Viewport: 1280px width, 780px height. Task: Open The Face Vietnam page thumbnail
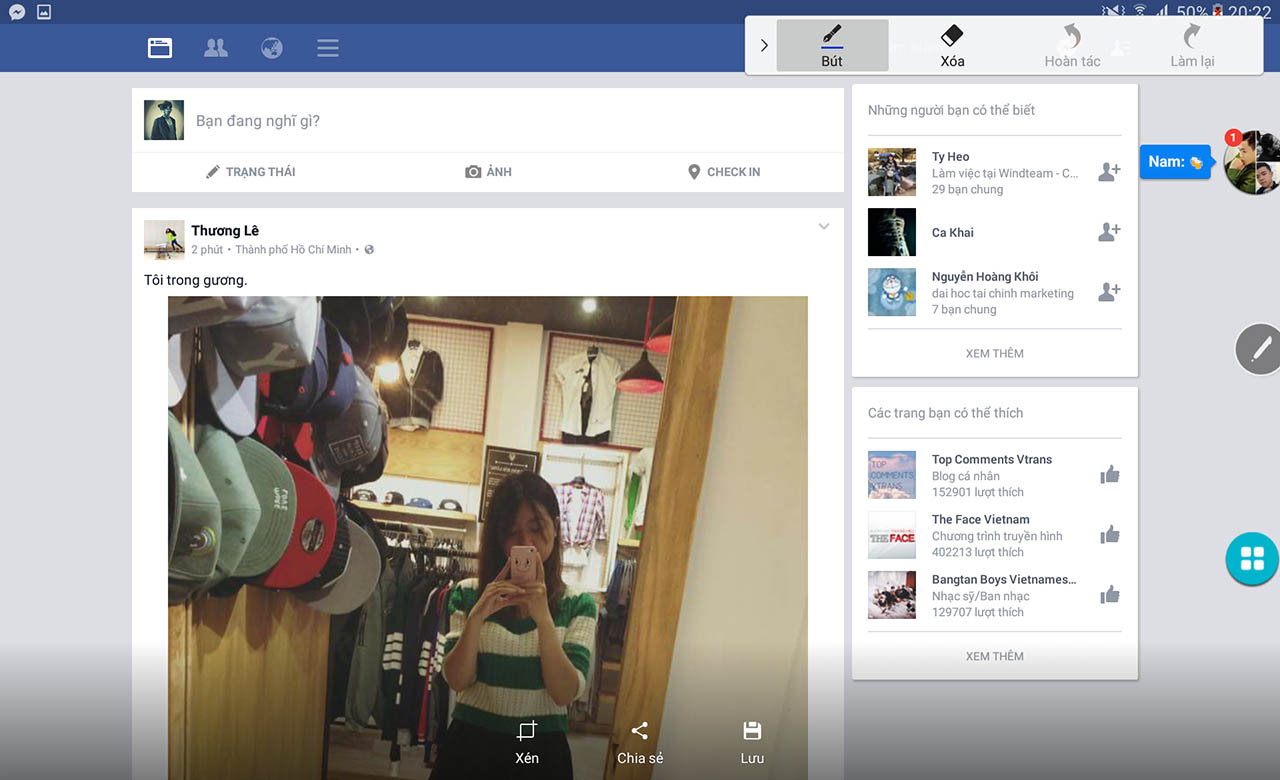click(892, 535)
